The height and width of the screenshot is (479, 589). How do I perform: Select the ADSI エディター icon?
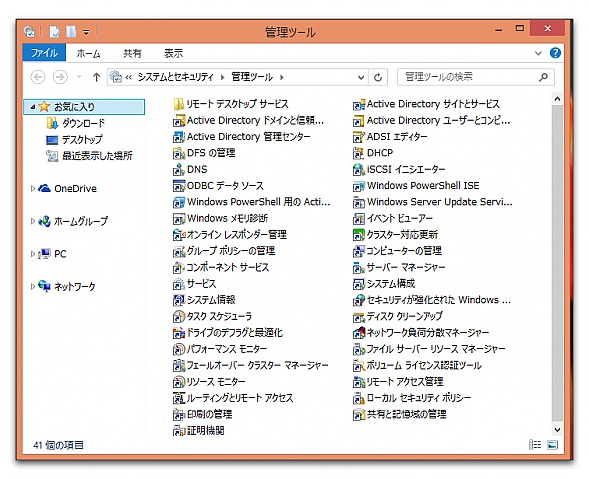[359, 137]
